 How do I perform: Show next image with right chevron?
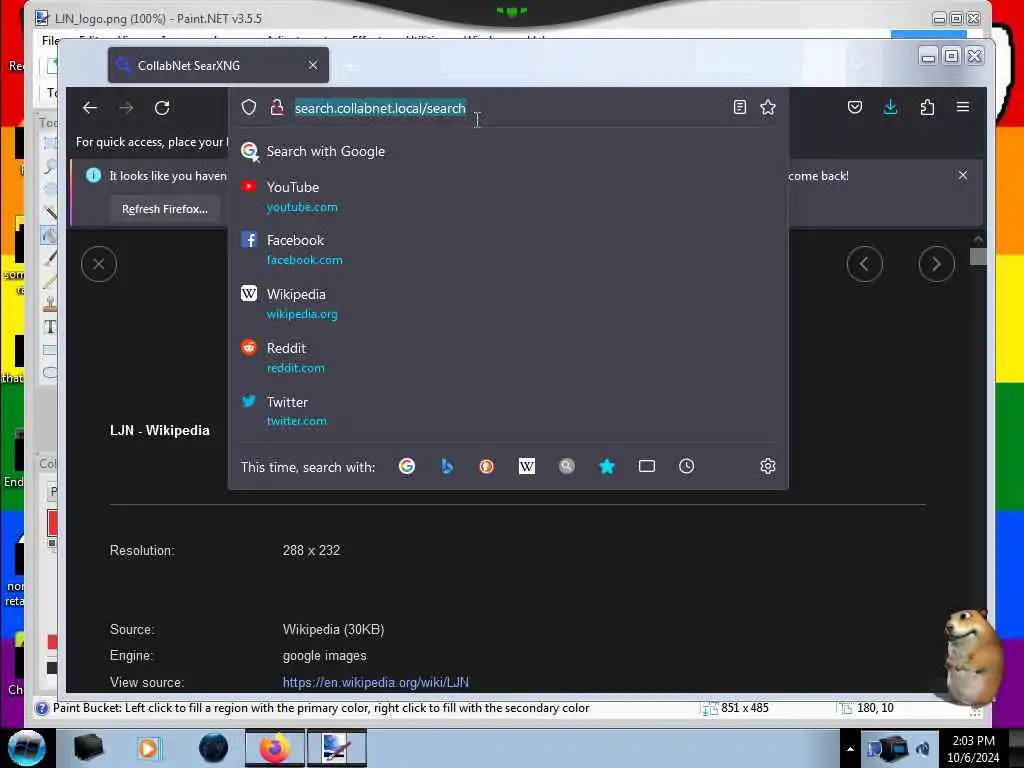click(x=936, y=264)
